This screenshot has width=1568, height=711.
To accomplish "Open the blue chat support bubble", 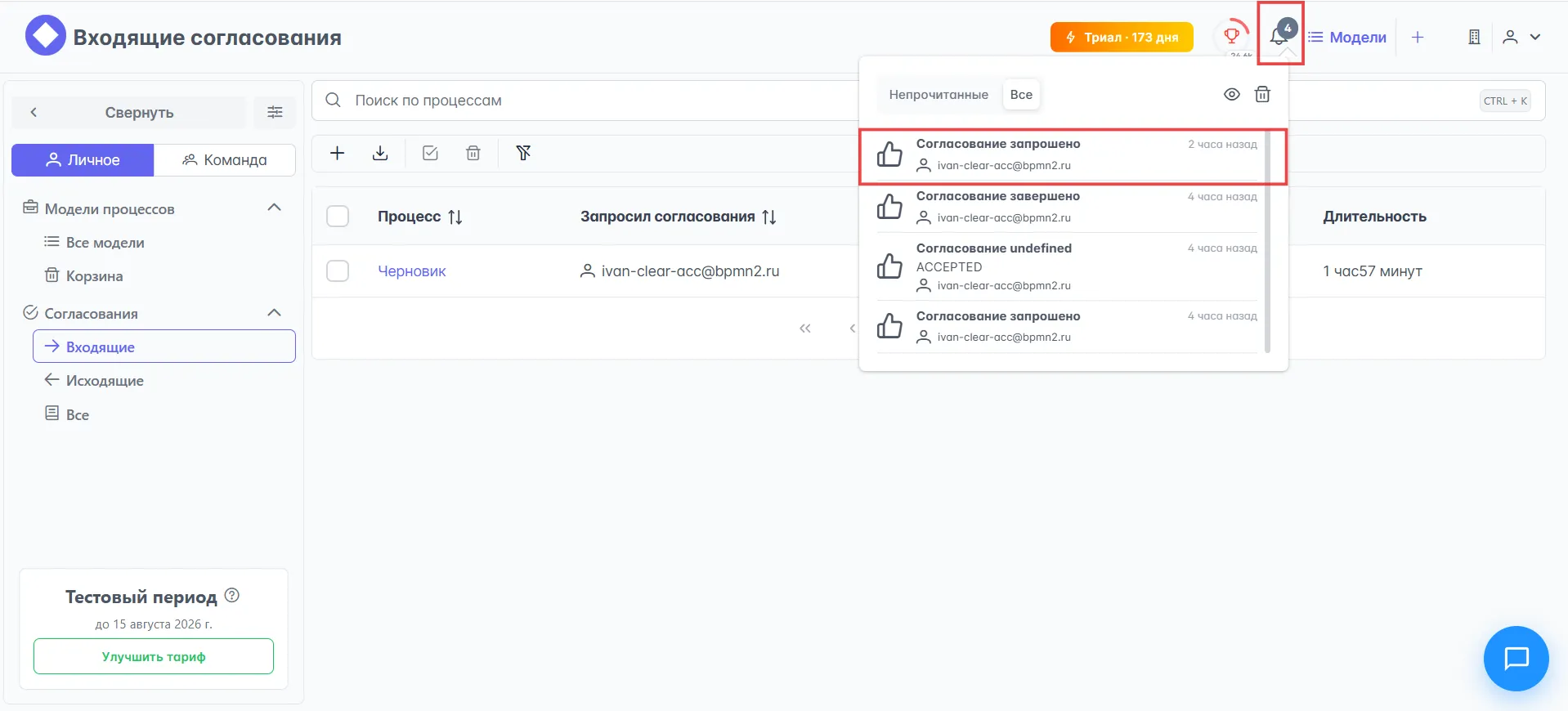I will [x=1516, y=659].
